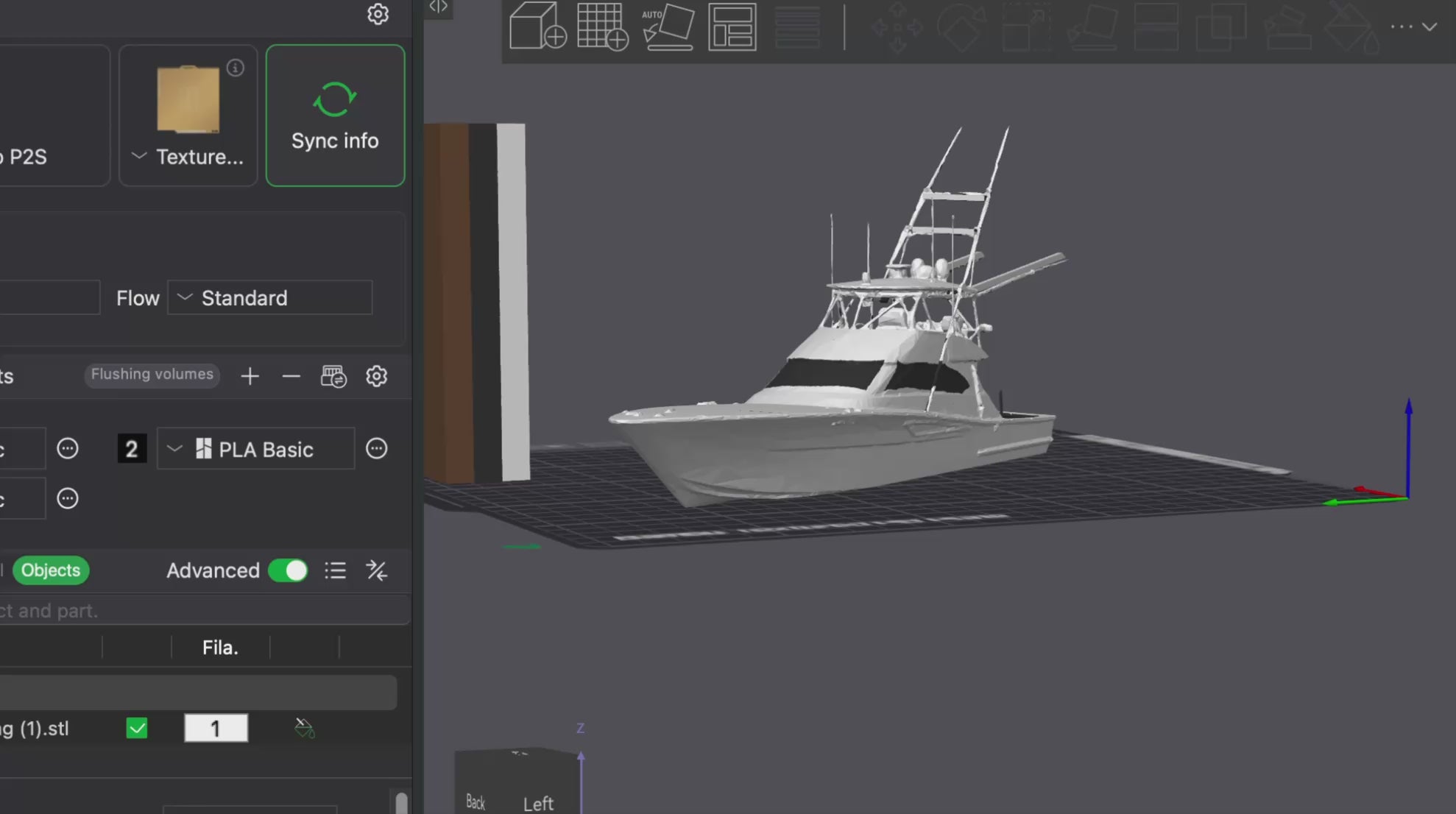Screen dimensions: 1456x814
Task: Switch to the Objects tab
Action: 51,570
